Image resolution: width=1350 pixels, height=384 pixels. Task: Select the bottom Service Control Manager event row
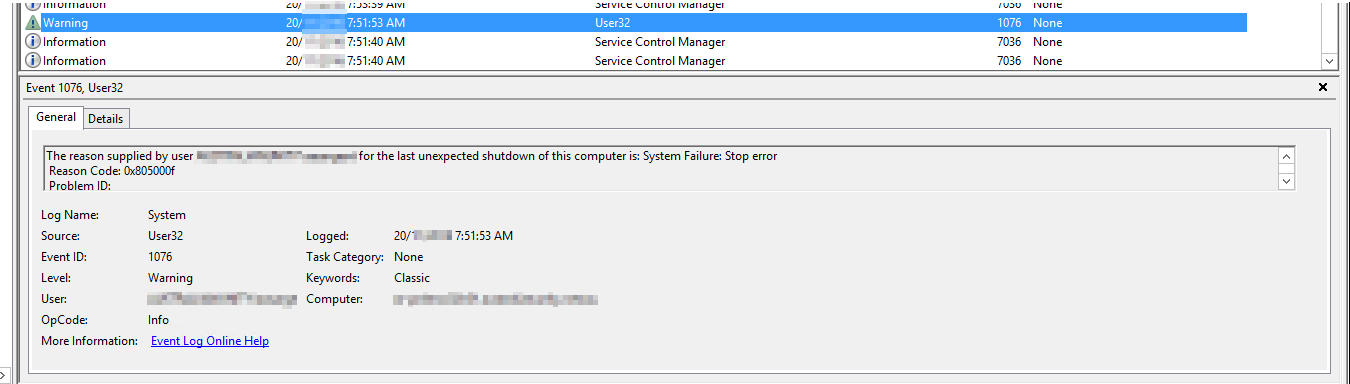pos(635,61)
